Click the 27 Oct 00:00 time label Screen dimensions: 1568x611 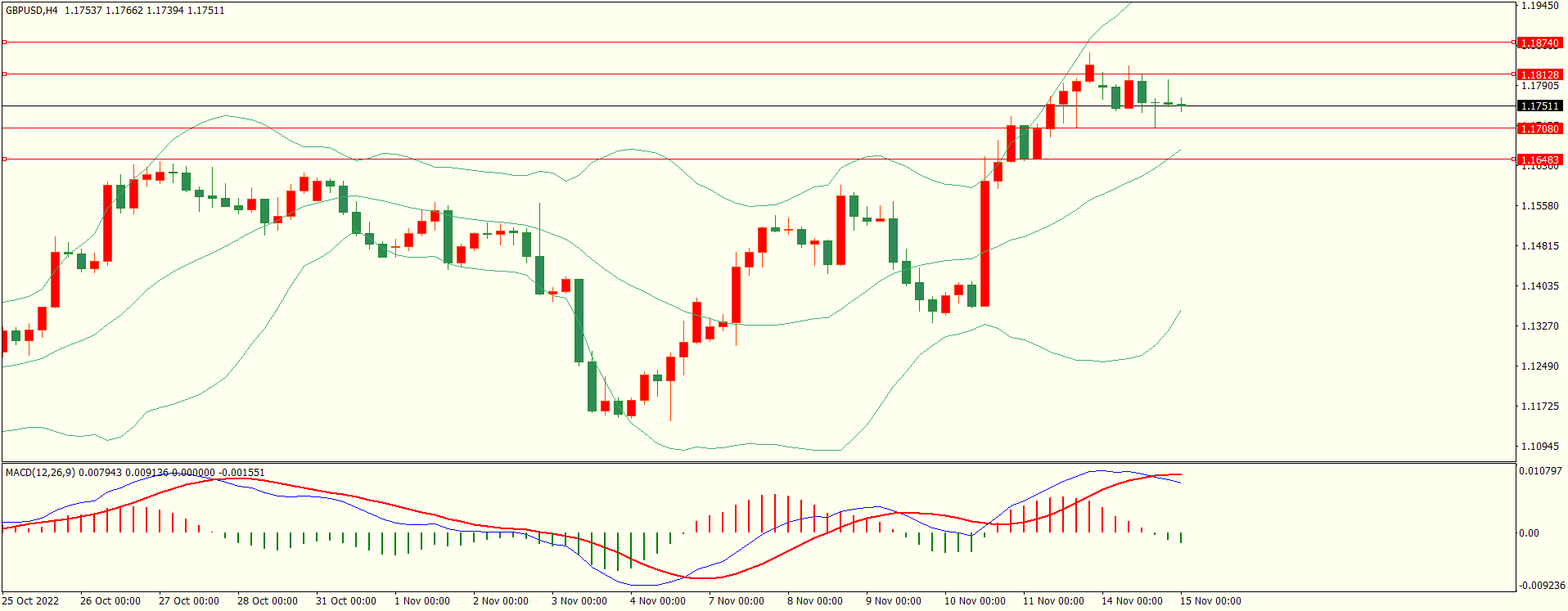pos(189,601)
